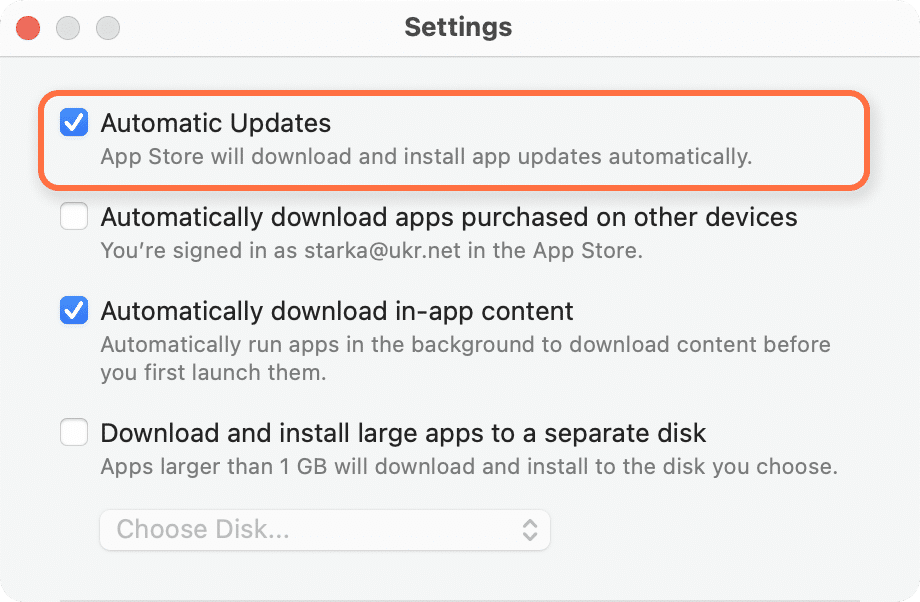Screen dimensions: 920x602
Task: Click the Automatic Updates label text
Action: tap(215, 123)
